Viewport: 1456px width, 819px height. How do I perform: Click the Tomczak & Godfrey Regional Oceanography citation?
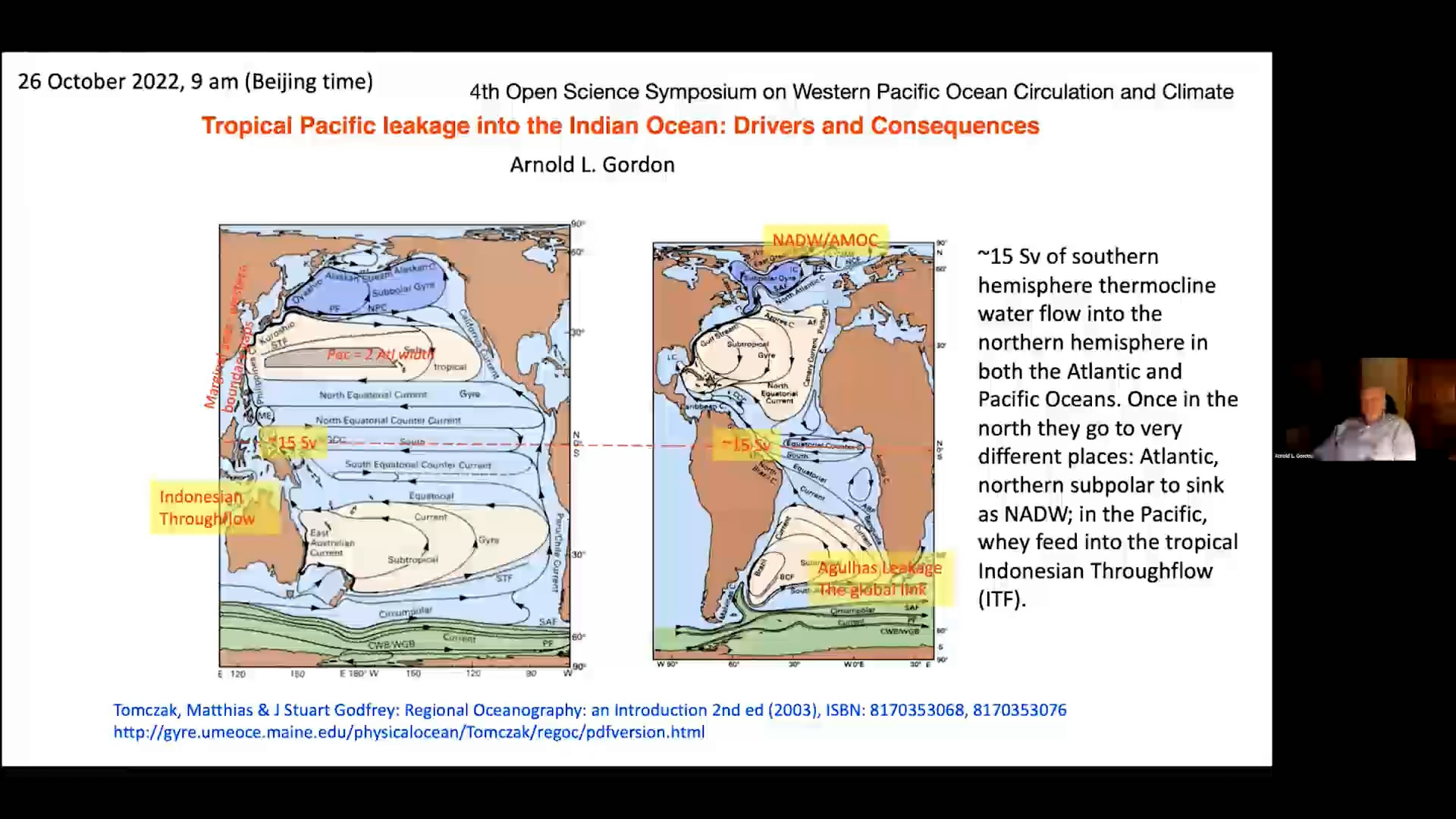[x=589, y=711]
